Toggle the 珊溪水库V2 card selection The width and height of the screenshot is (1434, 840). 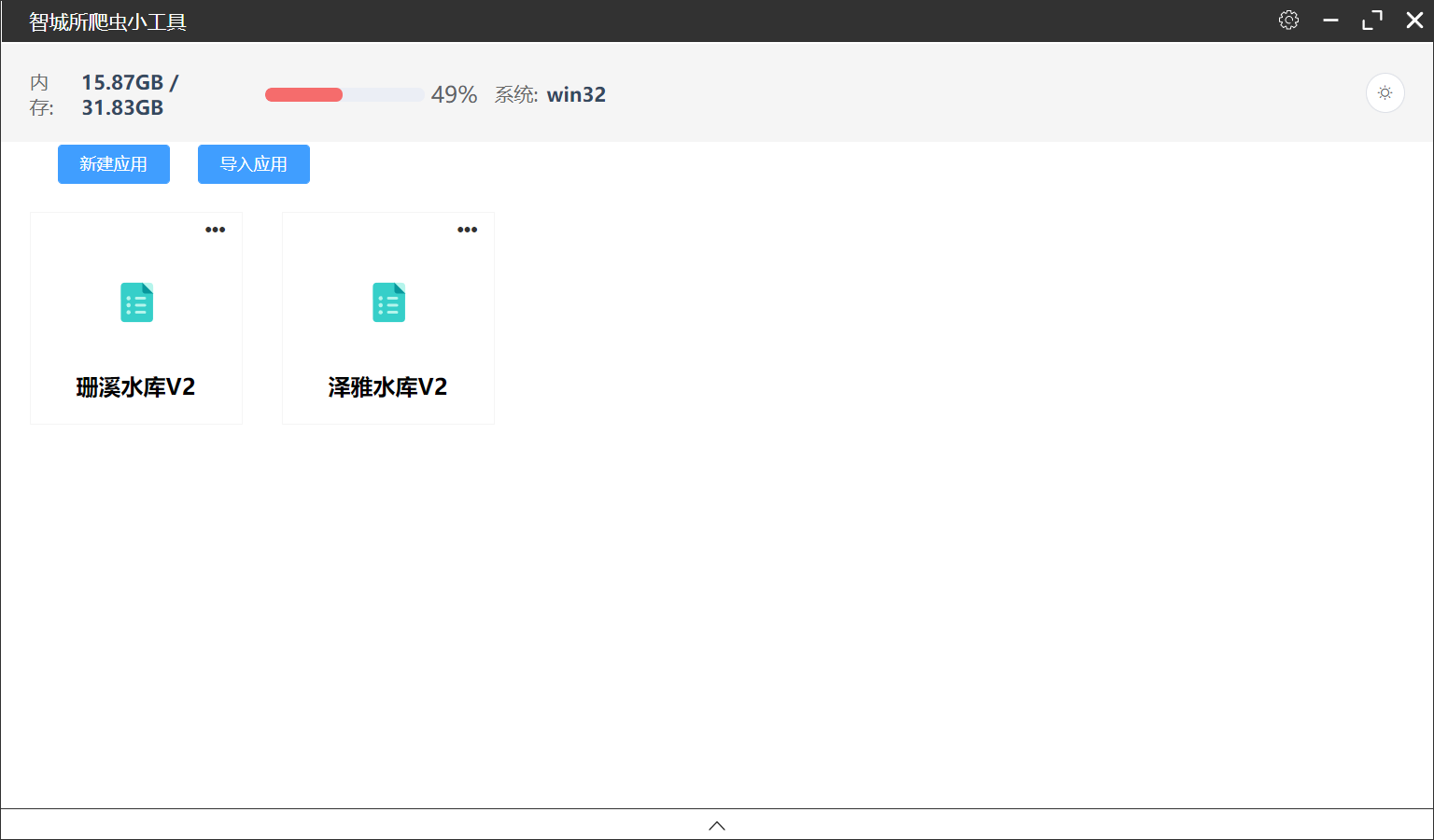[x=136, y=317]
